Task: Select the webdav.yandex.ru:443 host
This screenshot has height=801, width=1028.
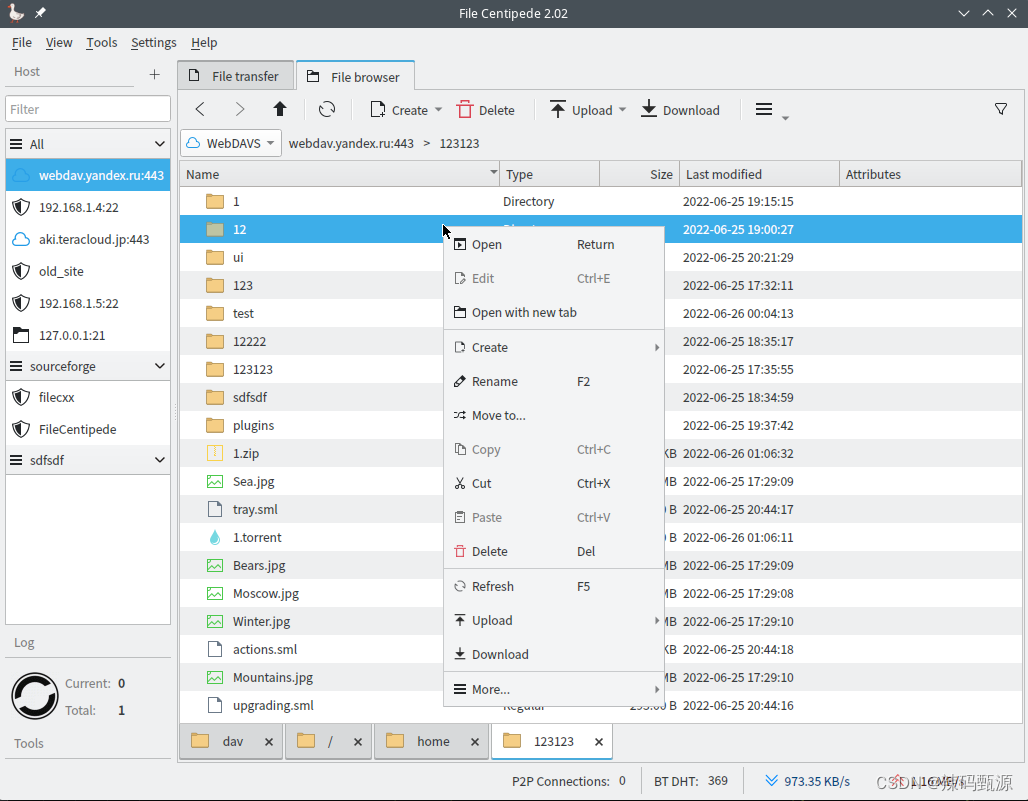Action: pyautogui.click(x=88, y=175)
